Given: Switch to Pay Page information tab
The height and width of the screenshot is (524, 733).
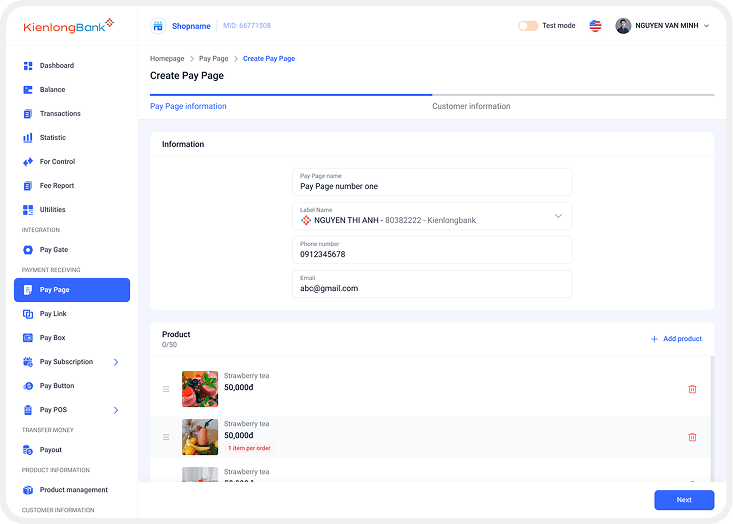Looking at the screenshot, I should click(188, 106).
